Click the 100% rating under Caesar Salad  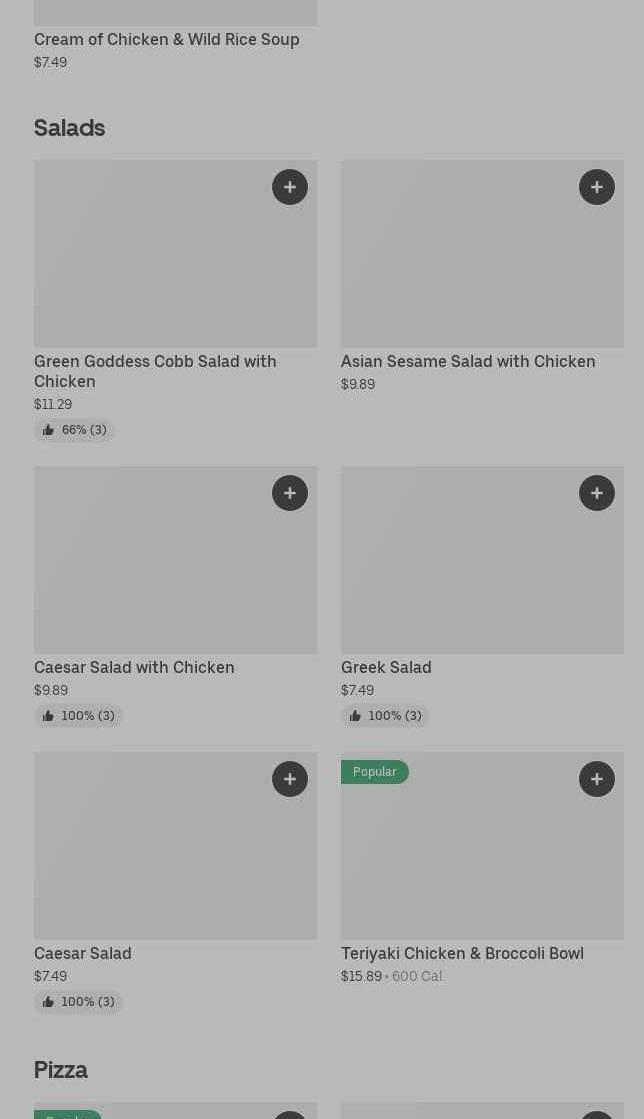78,1002
